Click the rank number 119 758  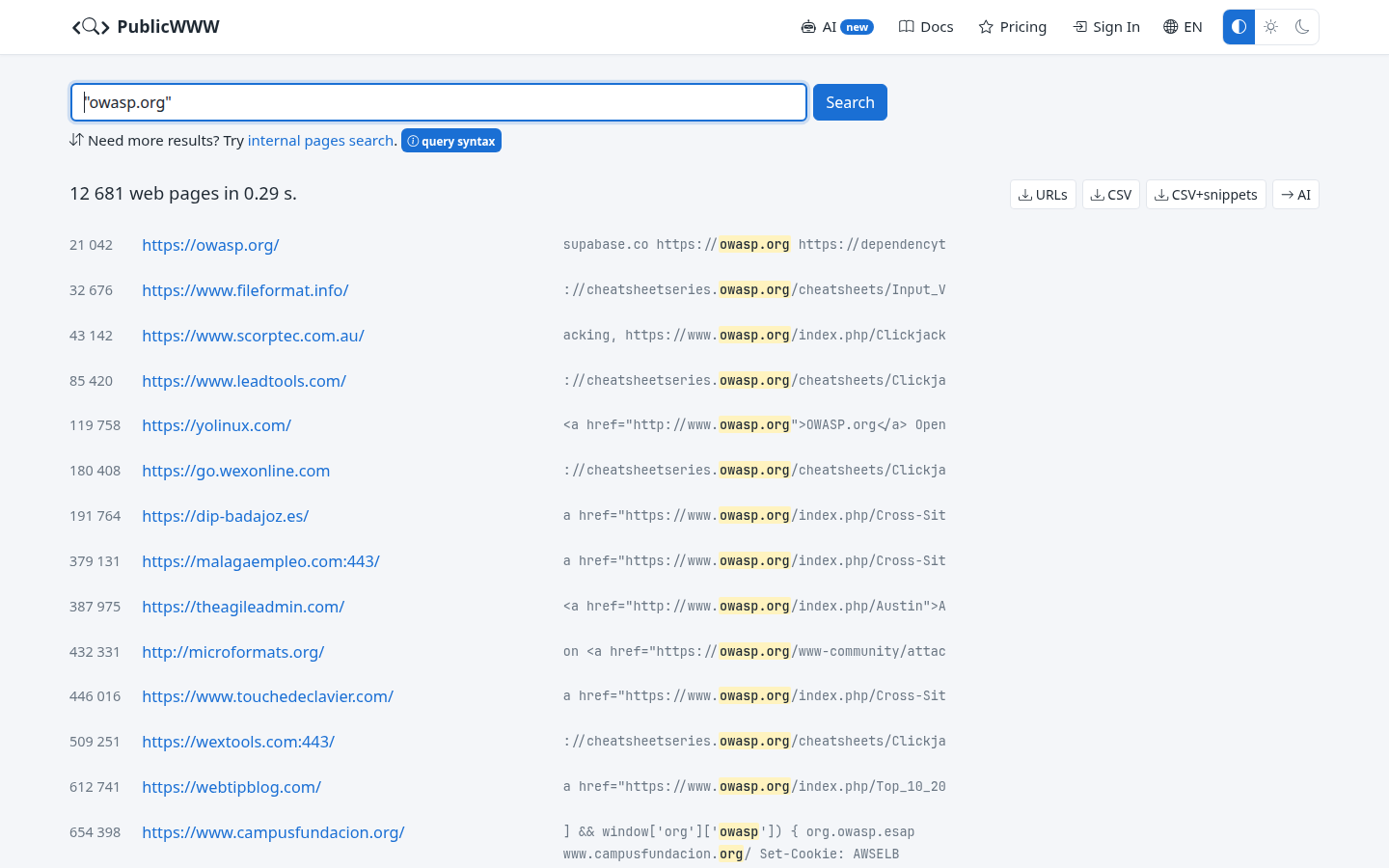point(95,425)
